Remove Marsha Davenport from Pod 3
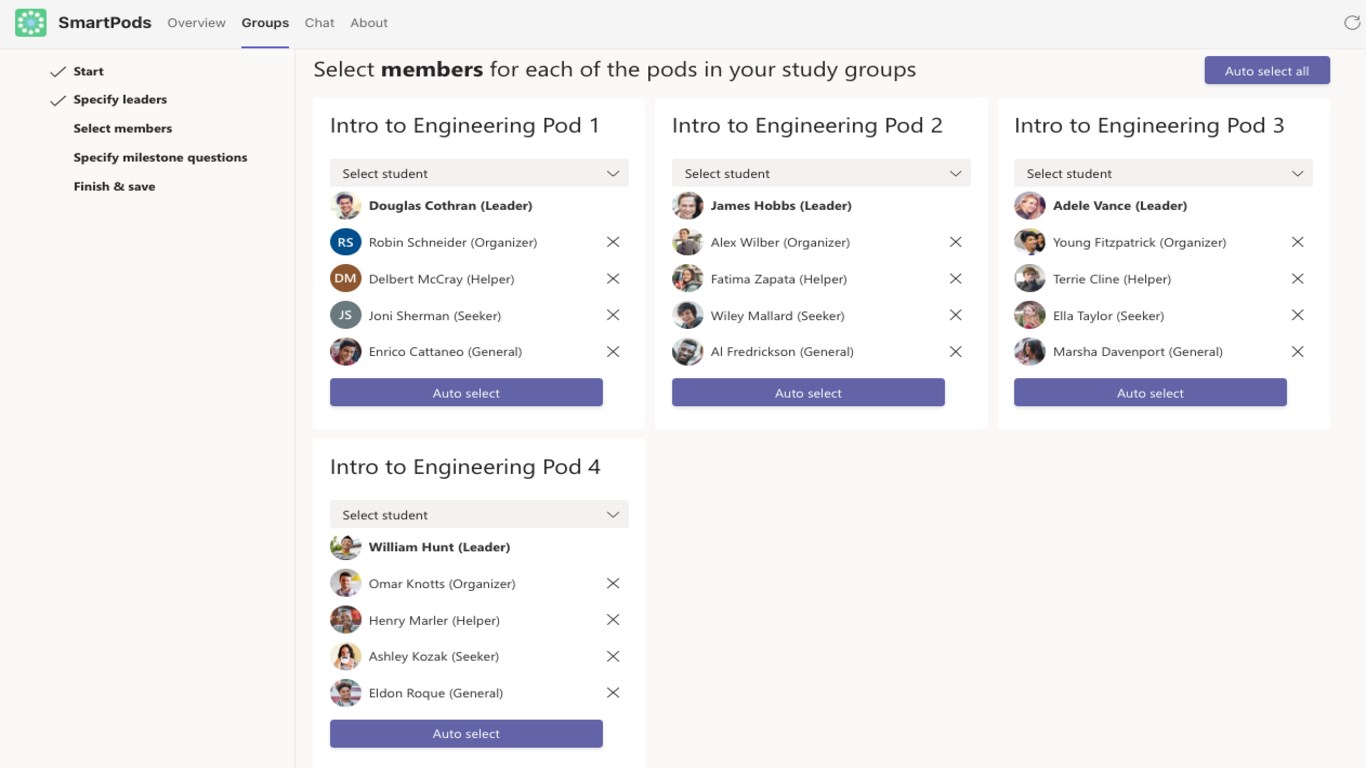Image resolution: width=1366 pixels, height=768 pixels. 1297,352
